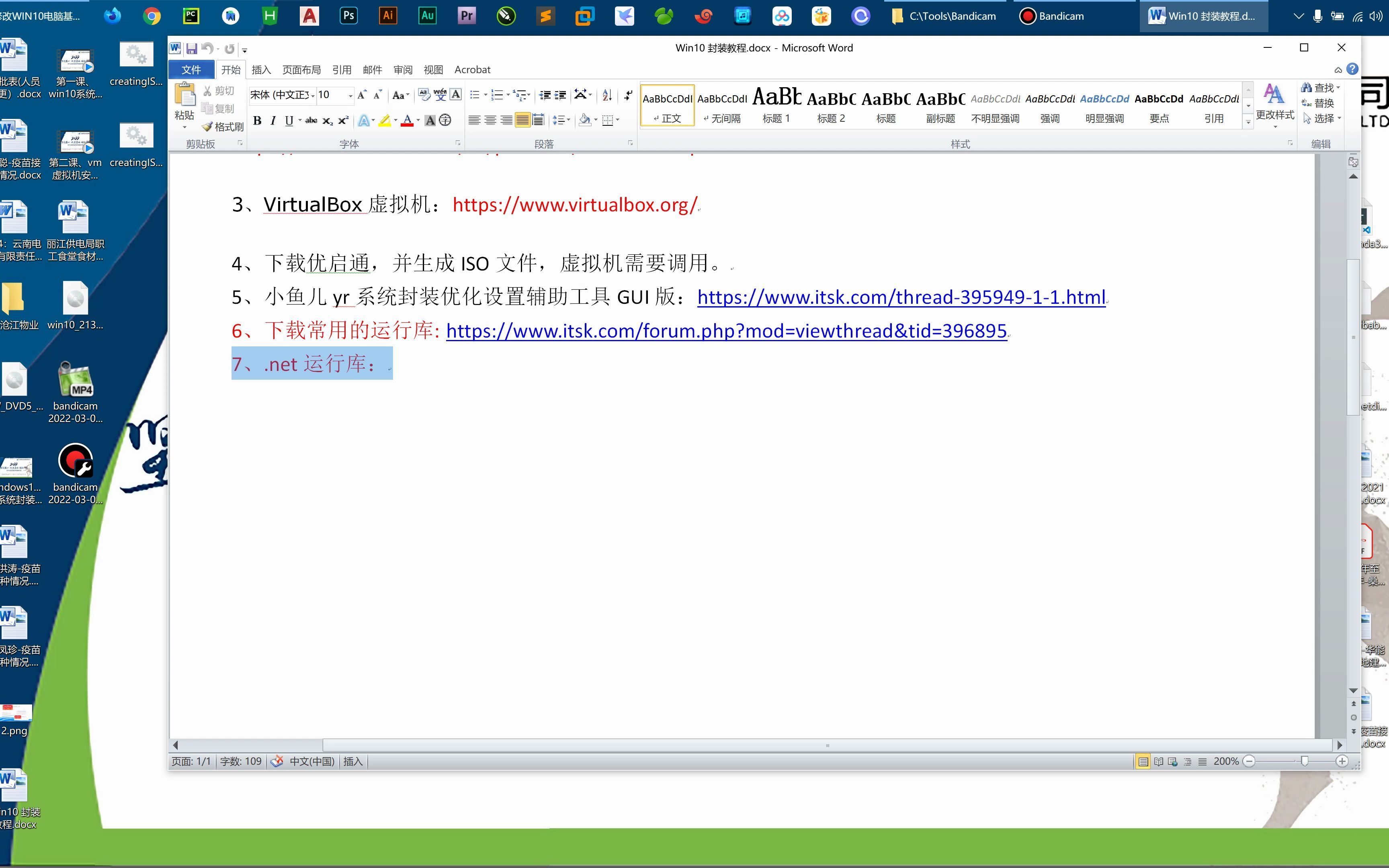Apply the Heading 1 (标题 1) style
Screen dimensions: 1389x868
pos(776,105)
